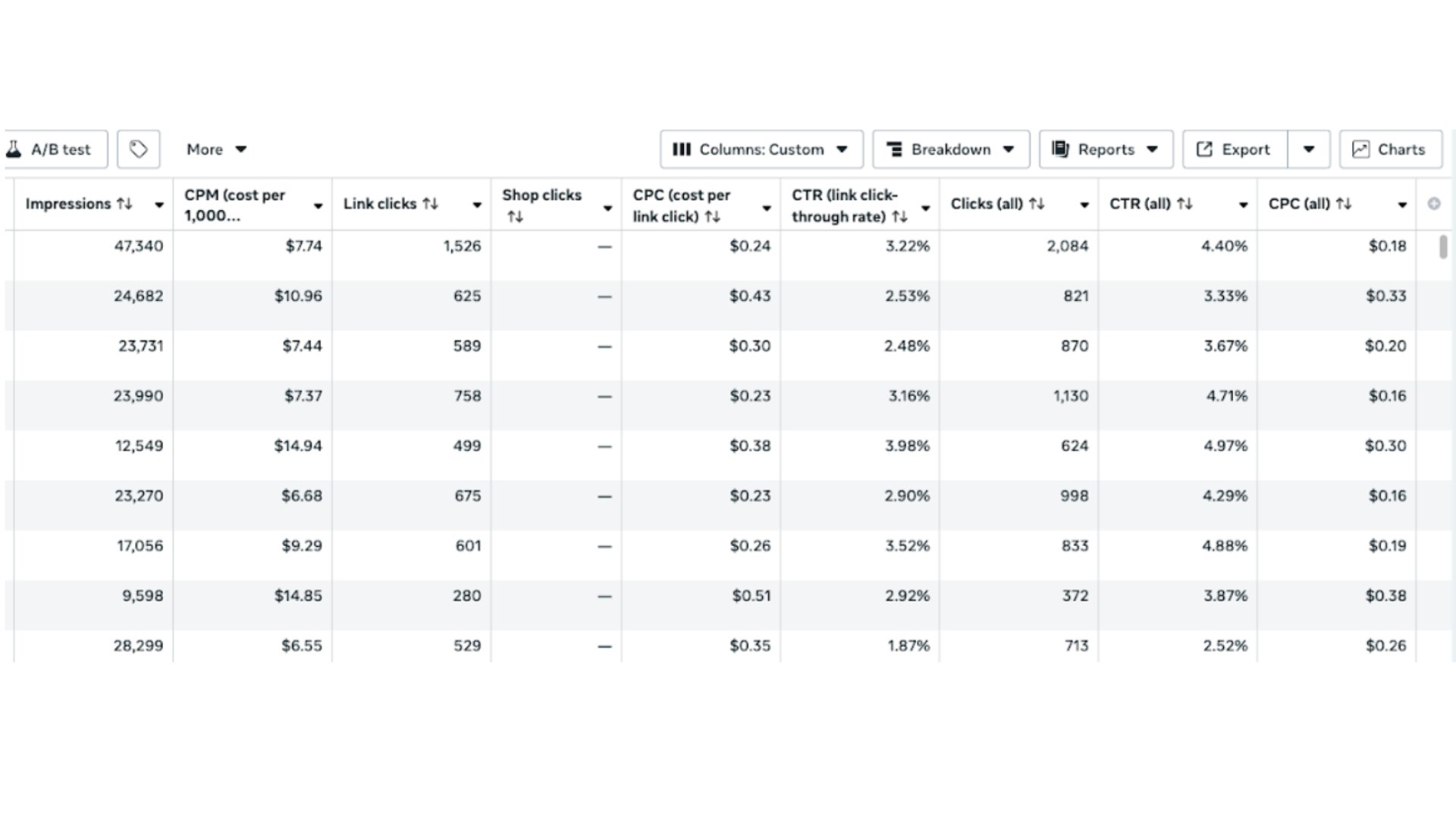Click the Export share icon
The width and height of the screenshot is (1456, 819).
tap(1203, 149)
